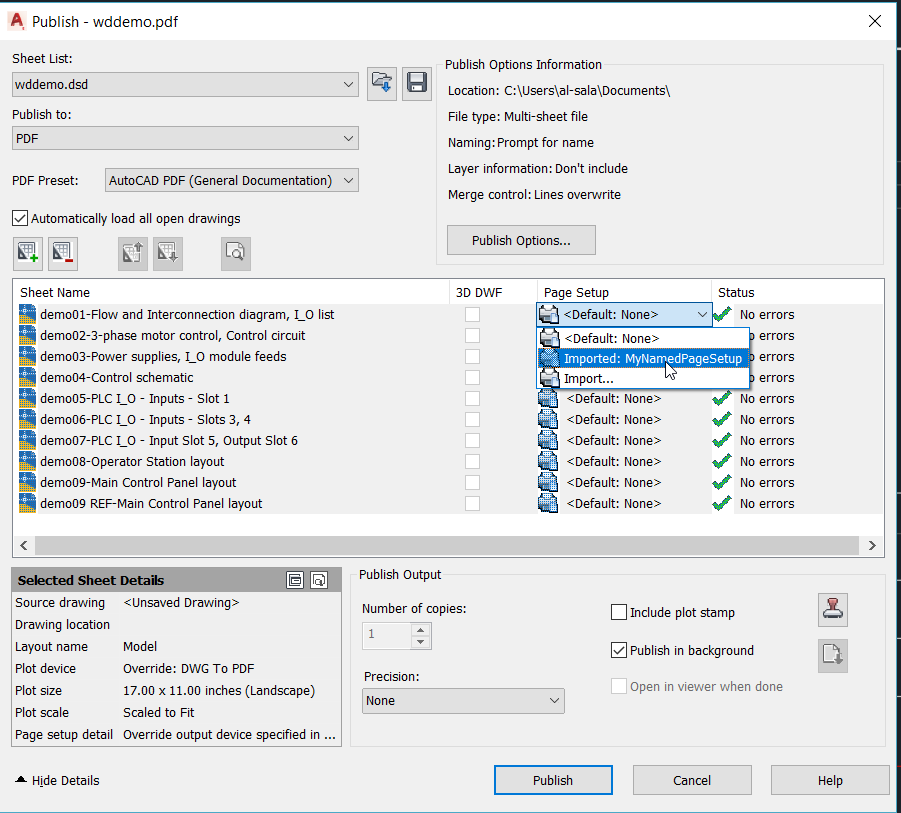Click the Load Sheet List icon
Image resolution: width=901 pixels, height=813 pixels.
click(x=381, y=83)
